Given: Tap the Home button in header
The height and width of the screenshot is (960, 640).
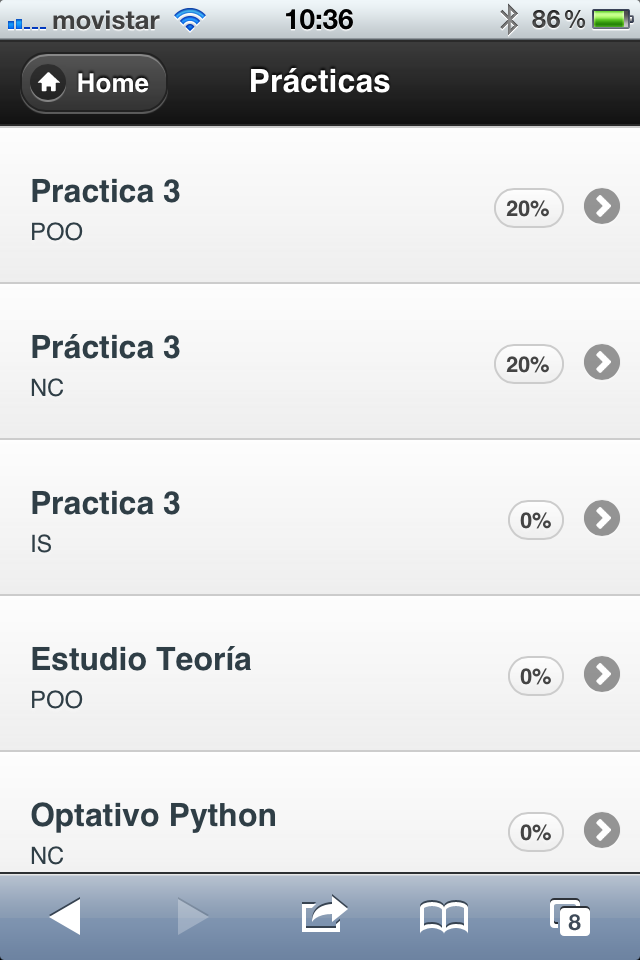Looking at the screenshot, I should [94, 83].
